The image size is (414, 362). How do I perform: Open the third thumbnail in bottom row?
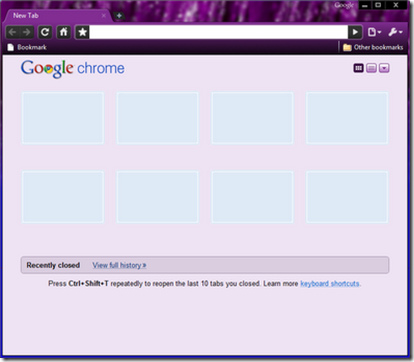(252, 197)
